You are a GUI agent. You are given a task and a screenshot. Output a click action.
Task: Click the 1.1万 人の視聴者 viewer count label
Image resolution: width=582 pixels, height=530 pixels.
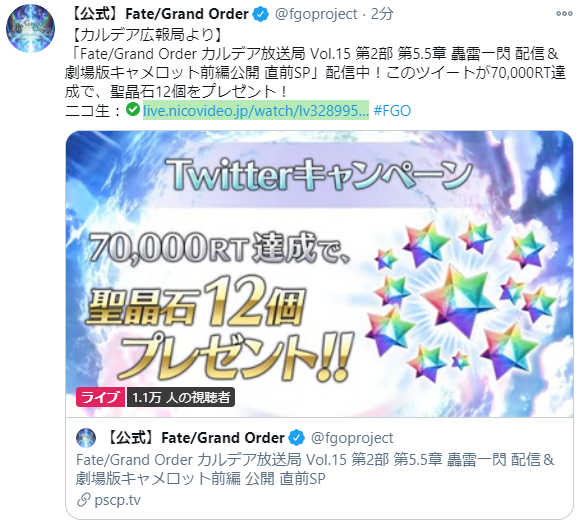[x=181, y=397]
